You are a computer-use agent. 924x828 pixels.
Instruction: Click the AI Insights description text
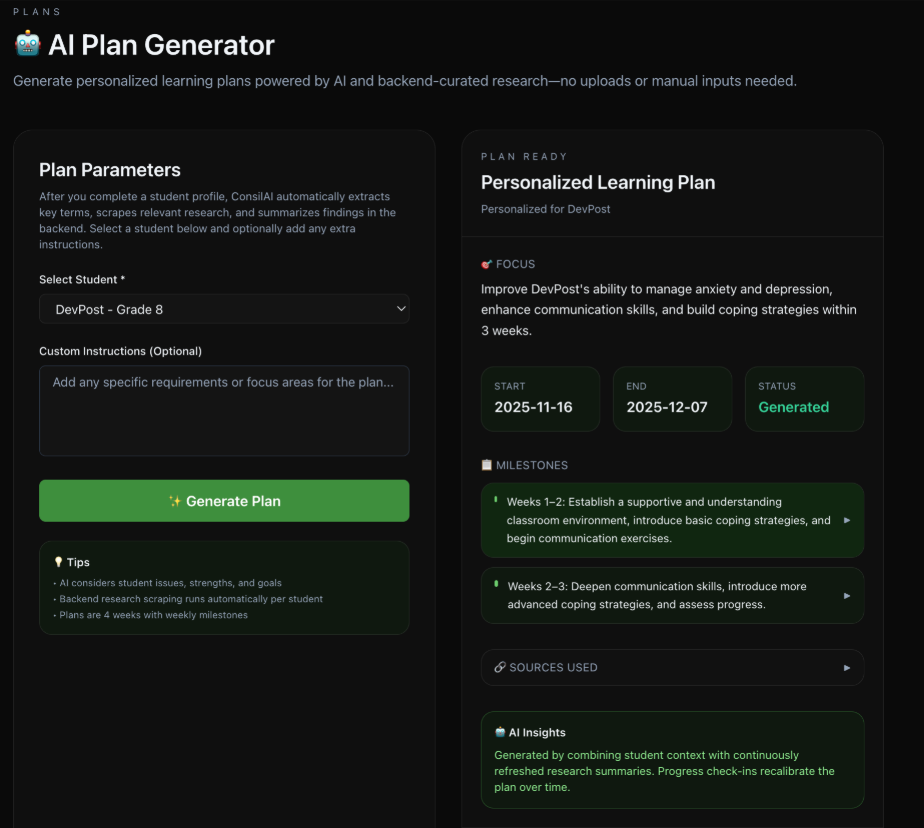[664, 771]
